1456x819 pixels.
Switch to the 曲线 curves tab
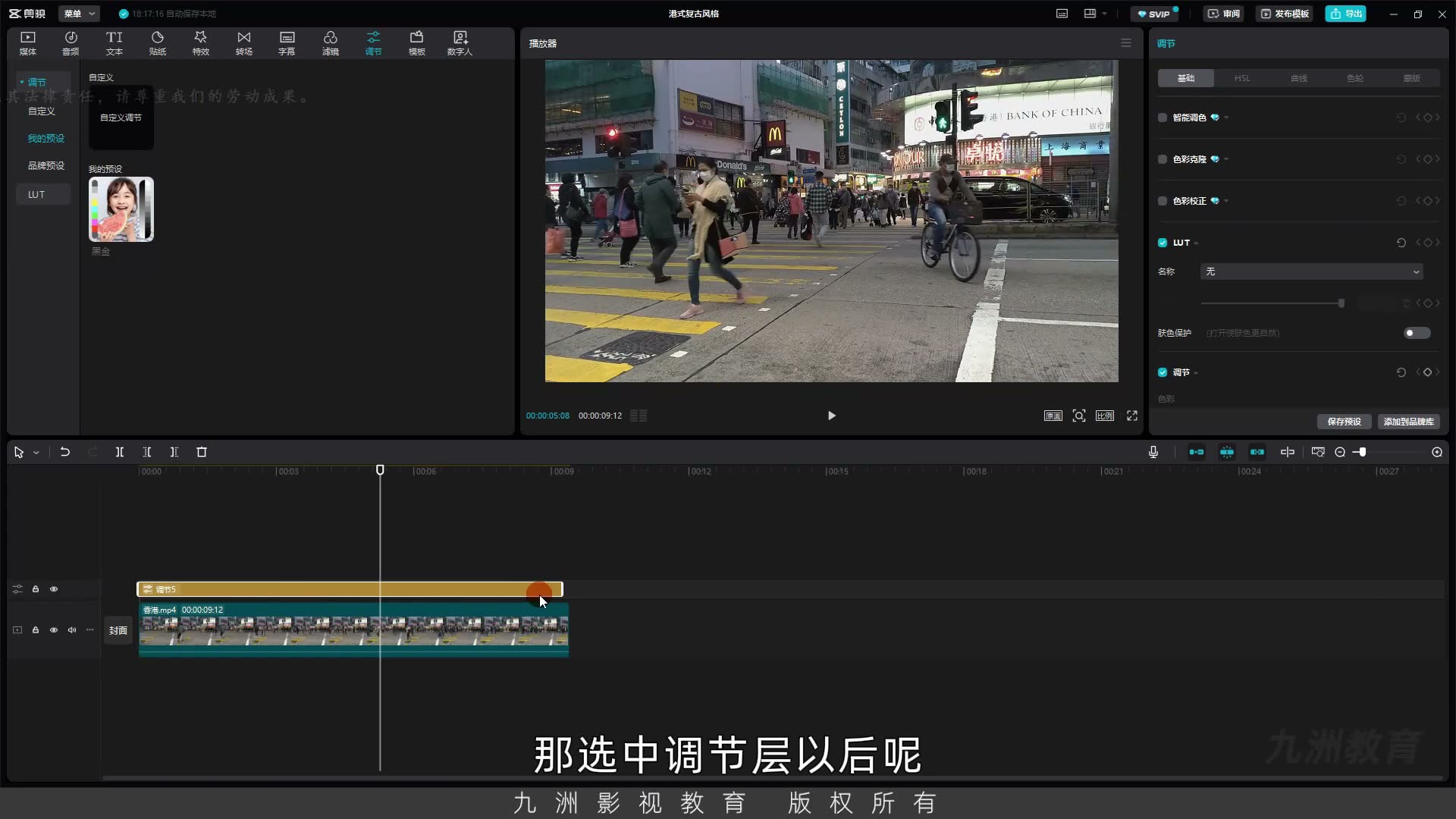[1299, 78]
